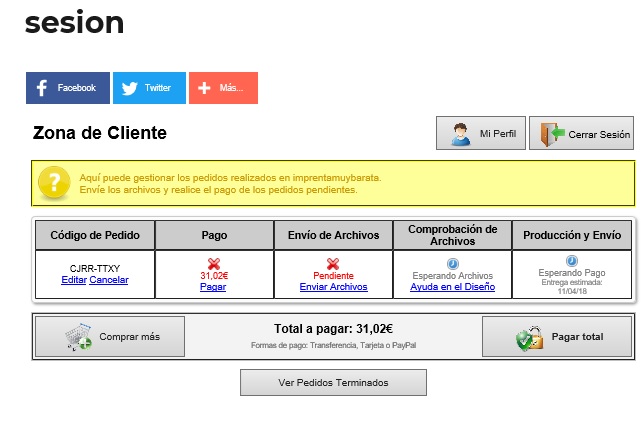The width and height of the screenshot is (641, 445).
Task: Click the Esperando Pago status text
Action: (572, 273)
